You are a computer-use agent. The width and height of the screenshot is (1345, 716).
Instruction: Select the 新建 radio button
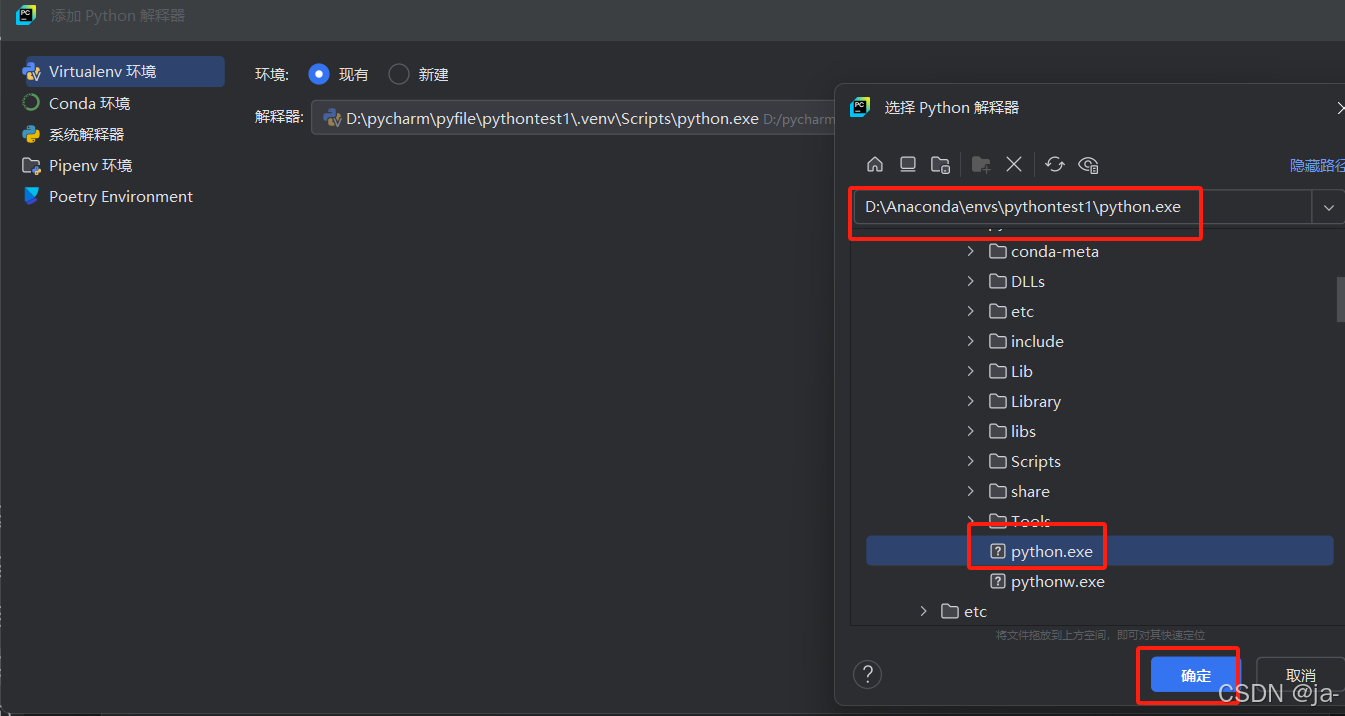tap(399, 74)
